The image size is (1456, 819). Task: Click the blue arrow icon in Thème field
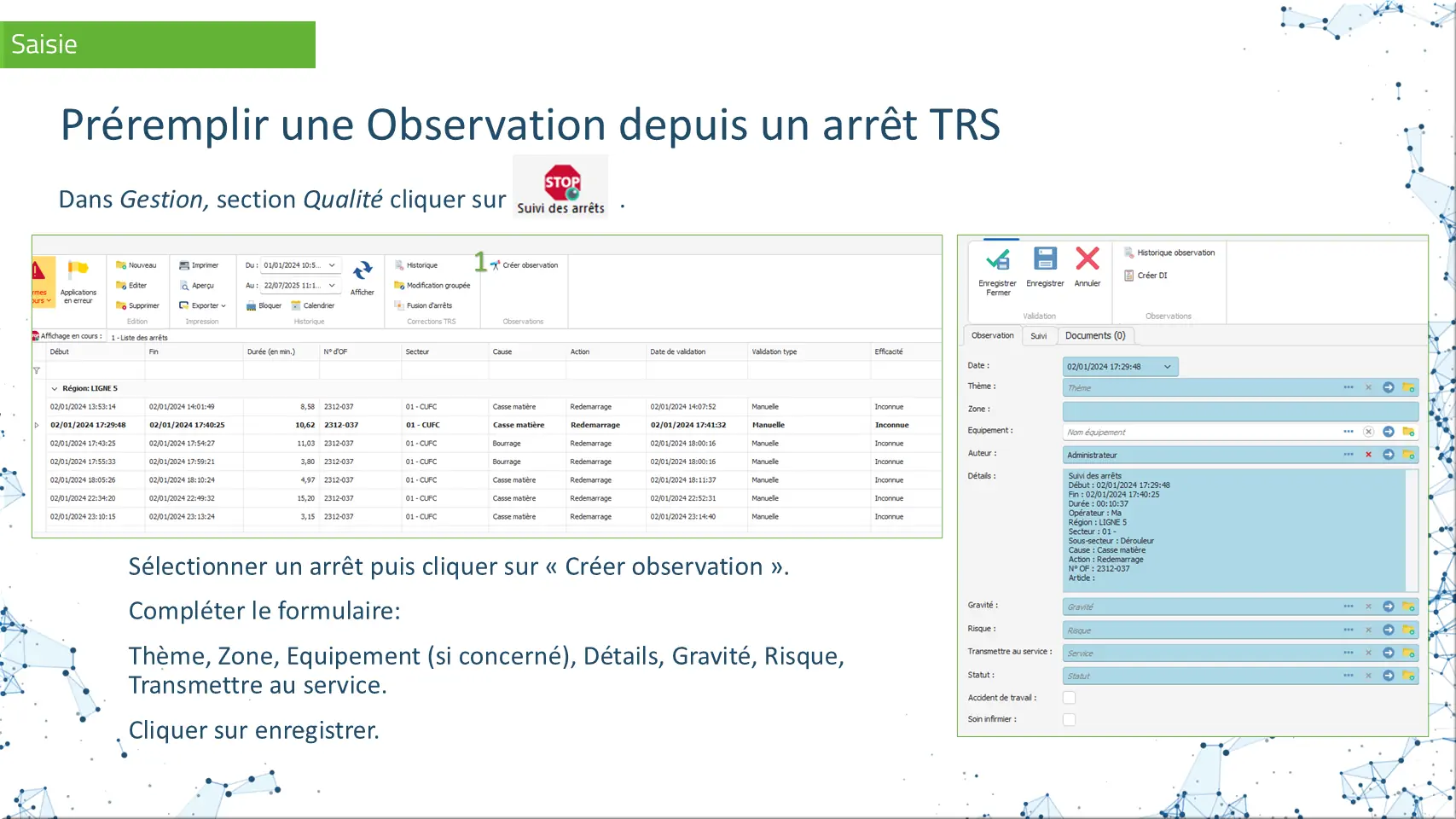click(1388, 388)
